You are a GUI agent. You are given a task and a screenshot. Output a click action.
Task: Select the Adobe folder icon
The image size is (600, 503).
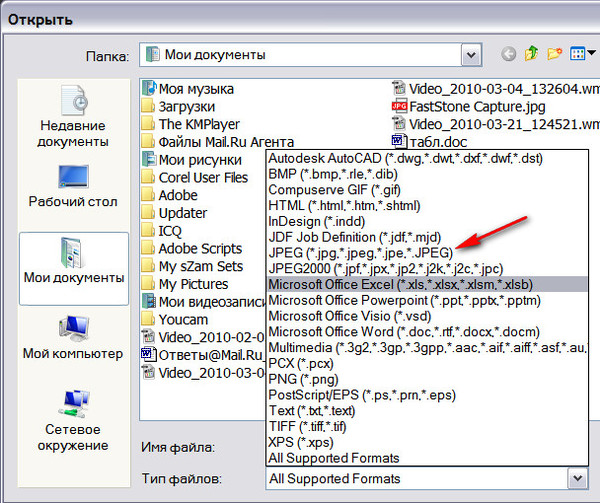tap(148, 195)
